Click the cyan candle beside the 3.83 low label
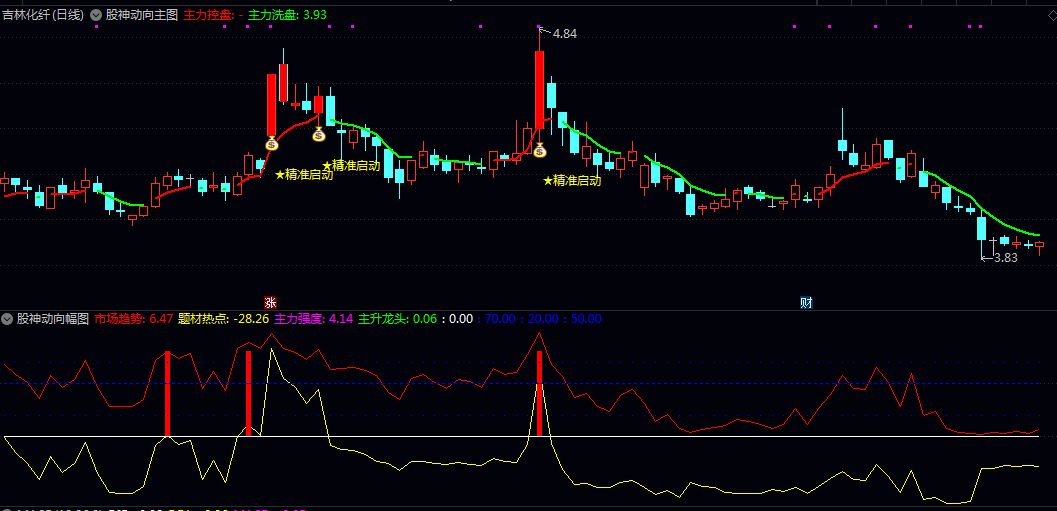Image resolution: width=1057 pixels, height=511 pixels. [982, 229]
